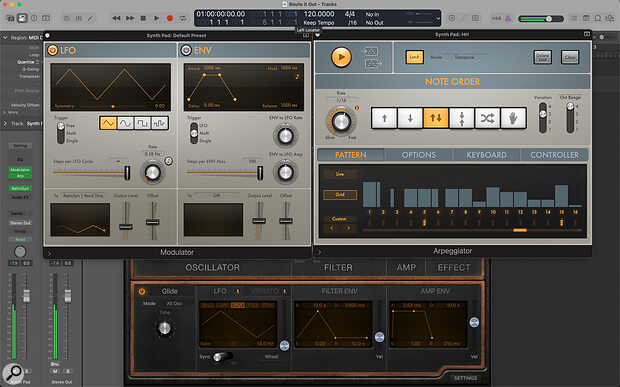Open the Editors pencil button

tap(91, 18)
